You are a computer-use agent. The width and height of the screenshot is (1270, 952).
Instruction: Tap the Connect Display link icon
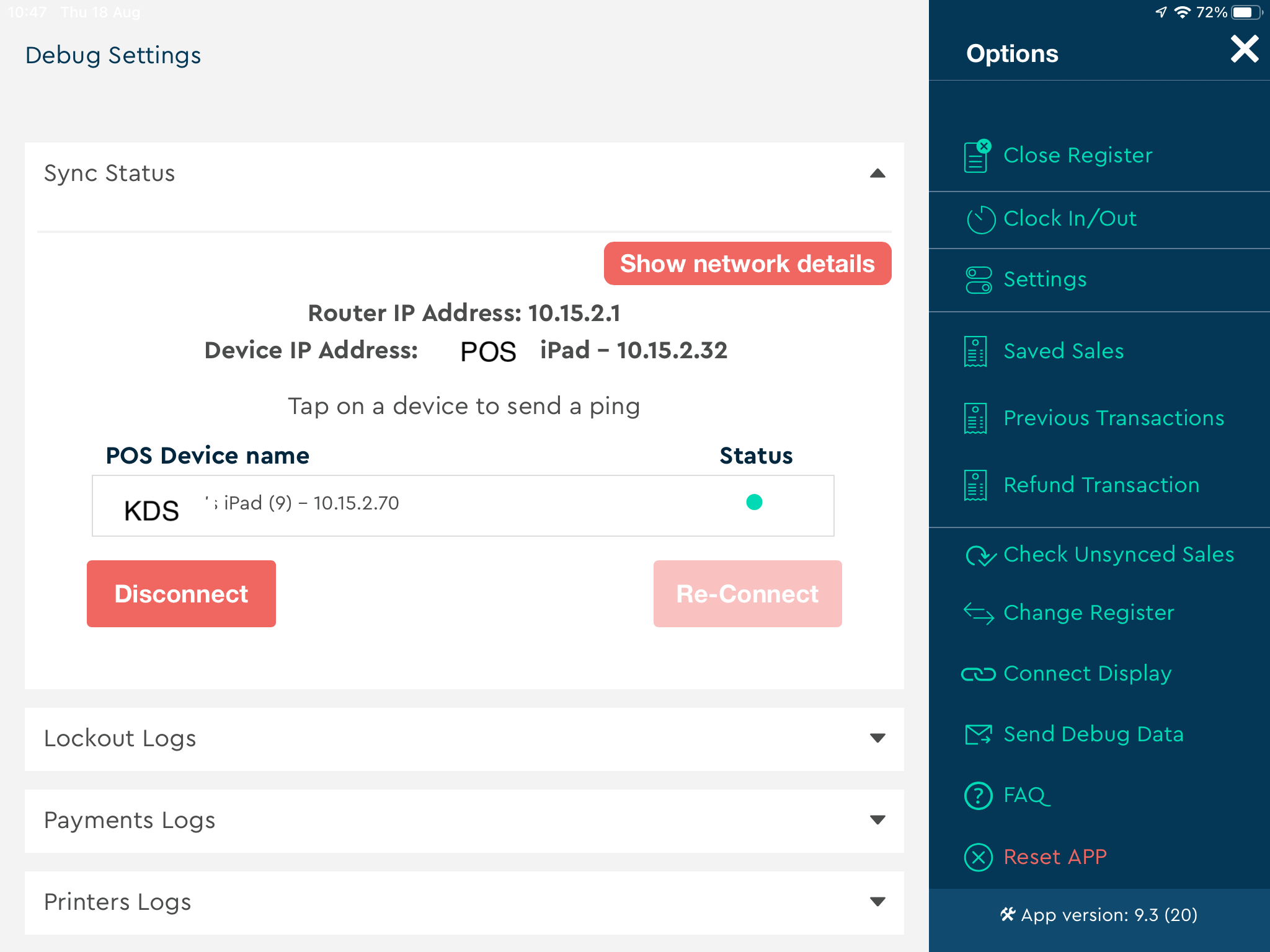coord(978,674)
